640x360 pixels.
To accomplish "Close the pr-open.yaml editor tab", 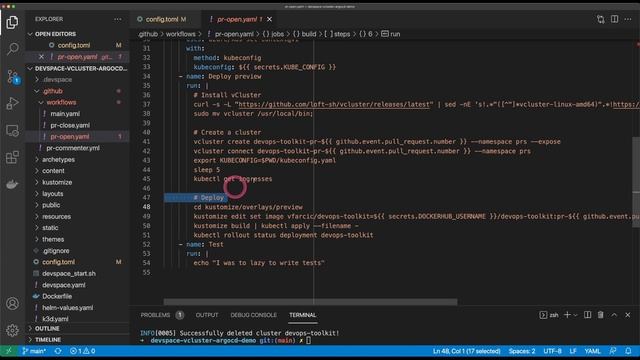I will pyautogui.click(x=269, y=19).
